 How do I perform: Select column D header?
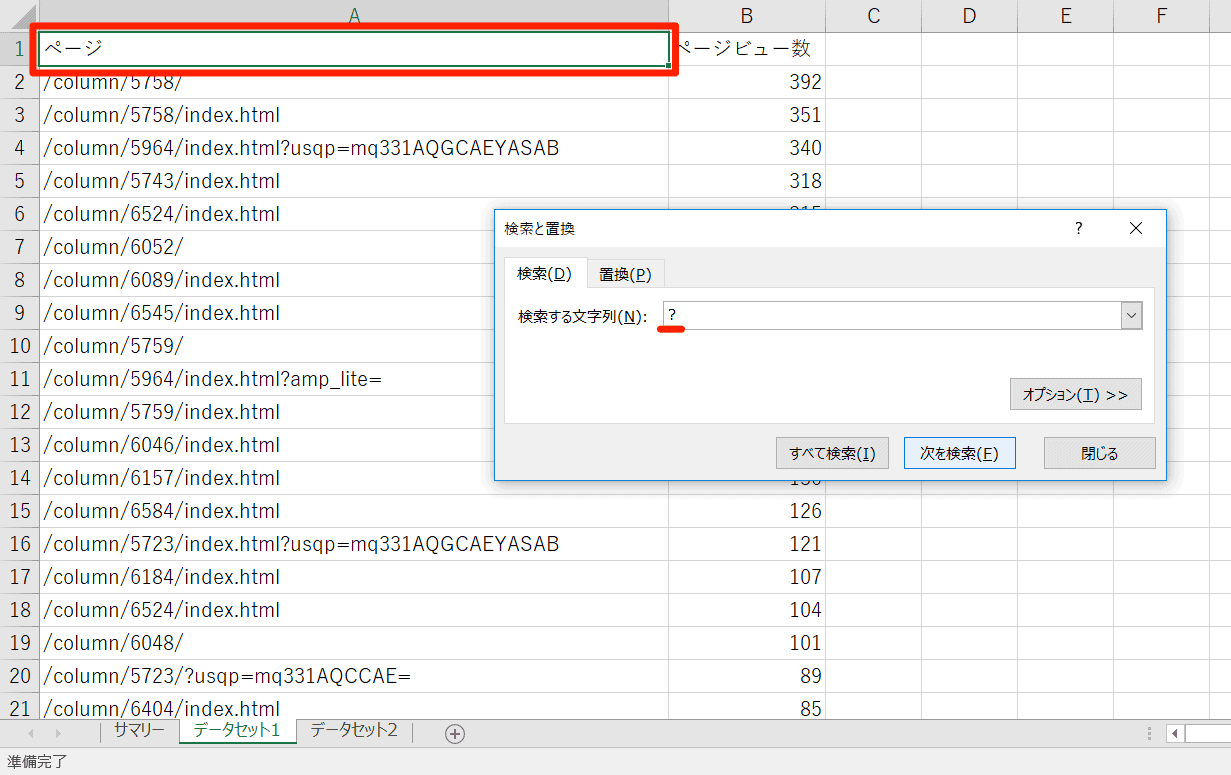coord(969,15)
